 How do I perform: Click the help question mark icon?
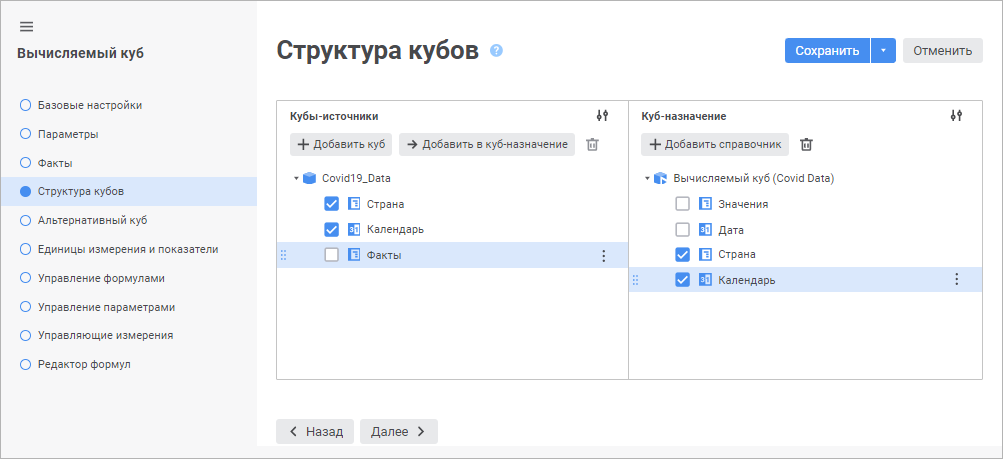496,51
